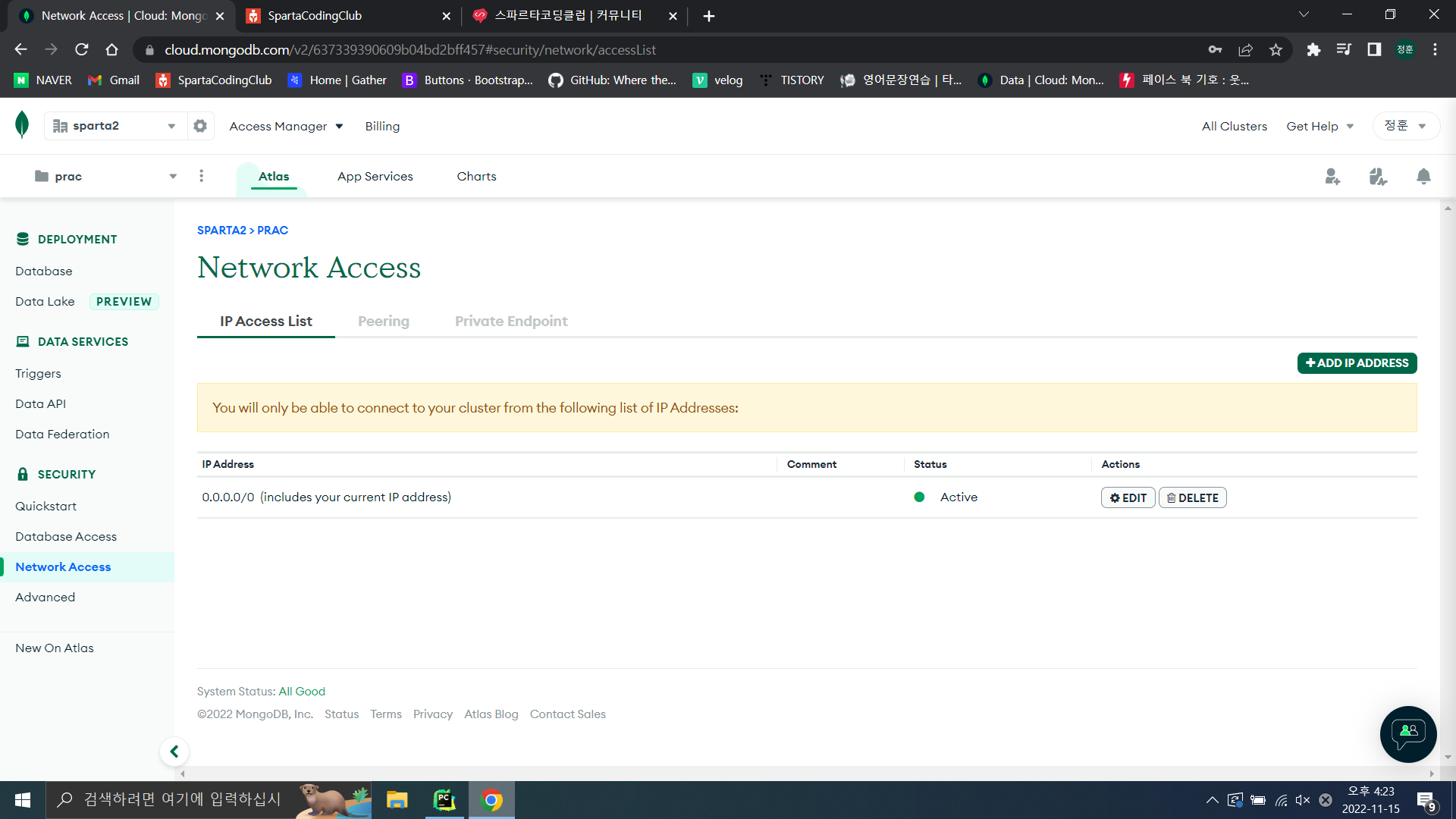
Task: Select the Peering tab
Action: 384,322
